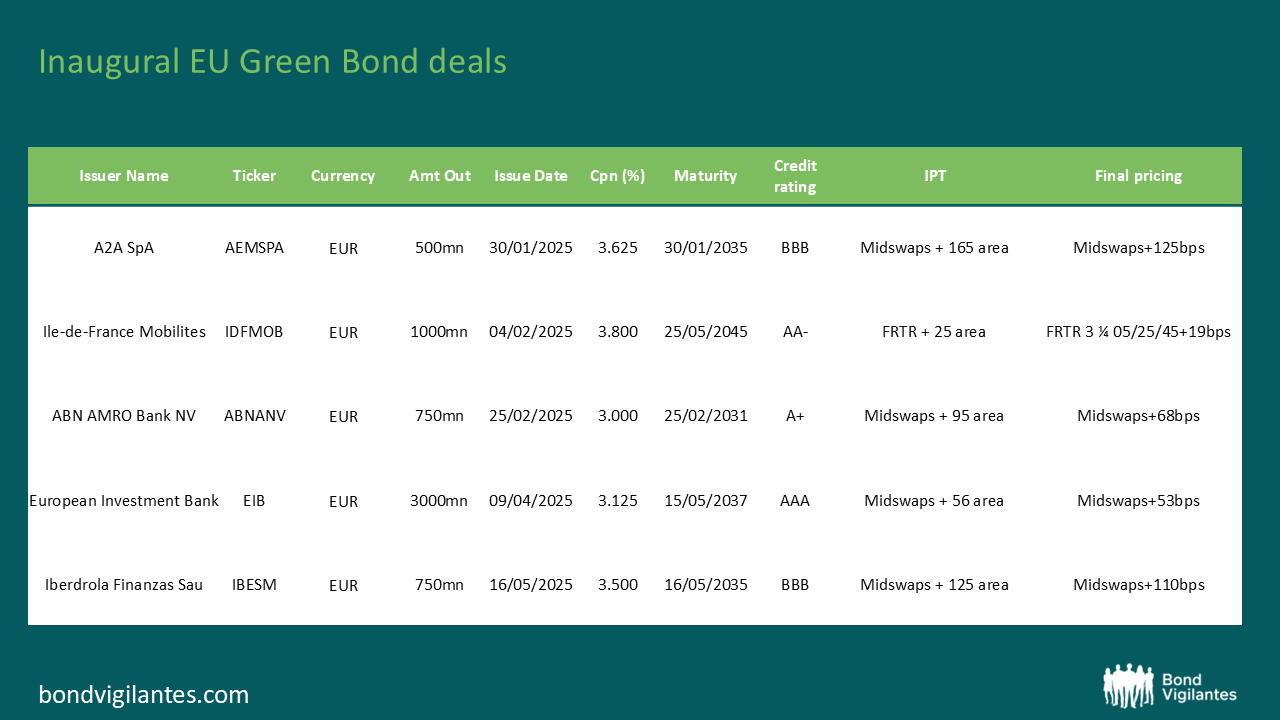Click IPT 'Midswaps + 165 area'
1280x720 pixels.
pyautogui.click(x=935, y=248)
